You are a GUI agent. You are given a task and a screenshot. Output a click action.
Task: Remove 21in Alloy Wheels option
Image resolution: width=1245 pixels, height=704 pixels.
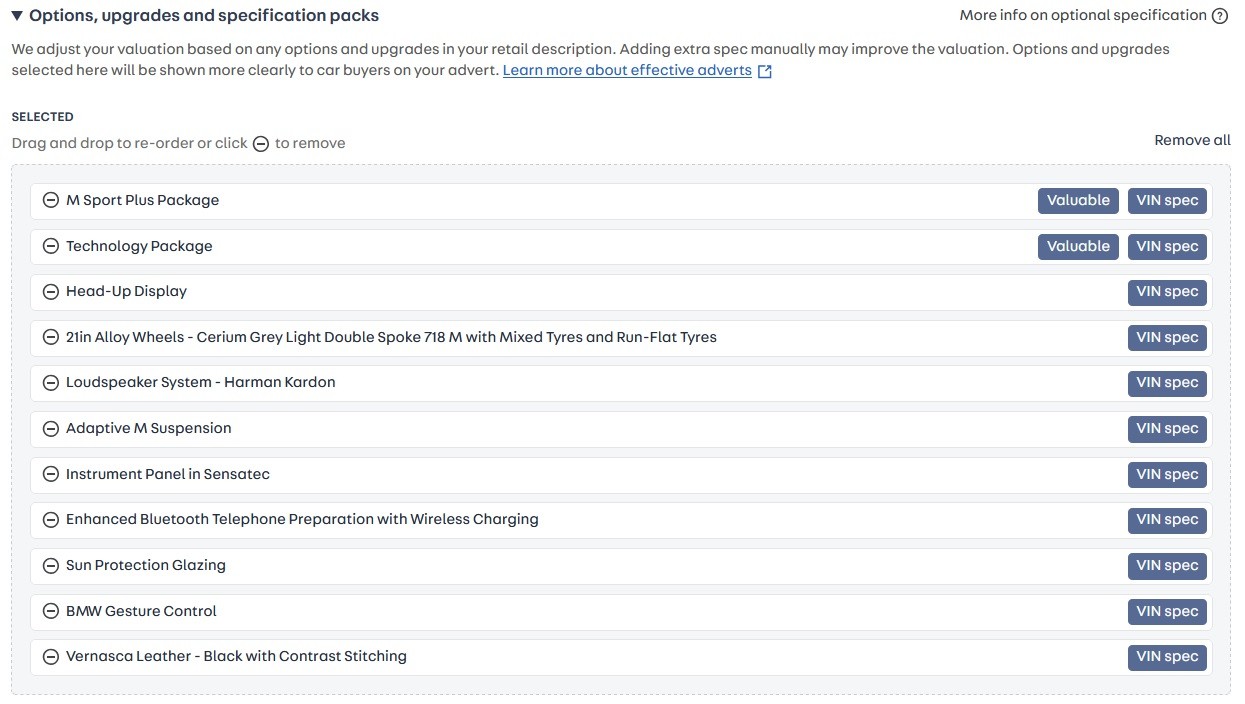click(50, 337)
